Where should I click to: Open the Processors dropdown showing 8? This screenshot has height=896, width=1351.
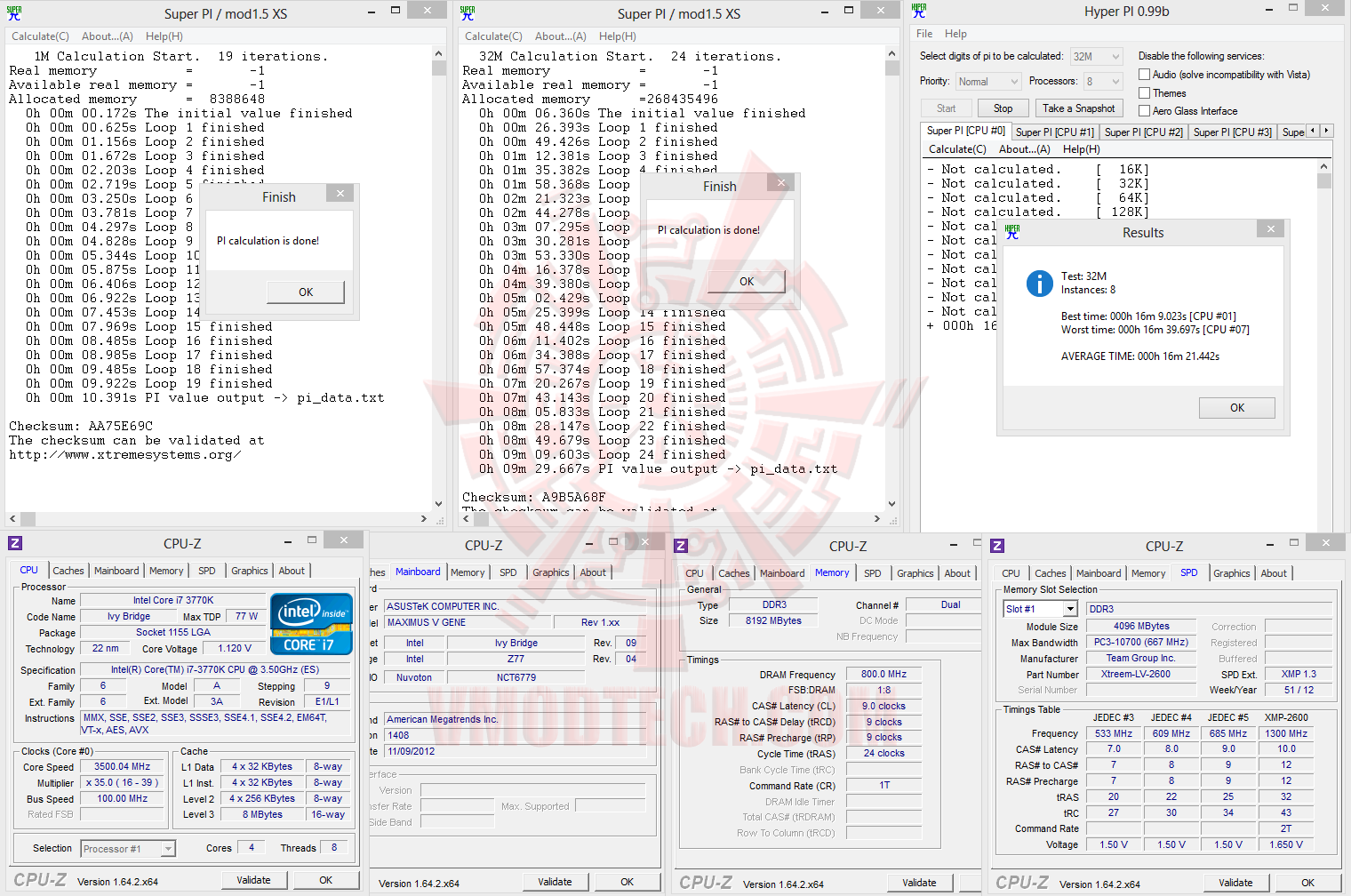[1103, 81]
